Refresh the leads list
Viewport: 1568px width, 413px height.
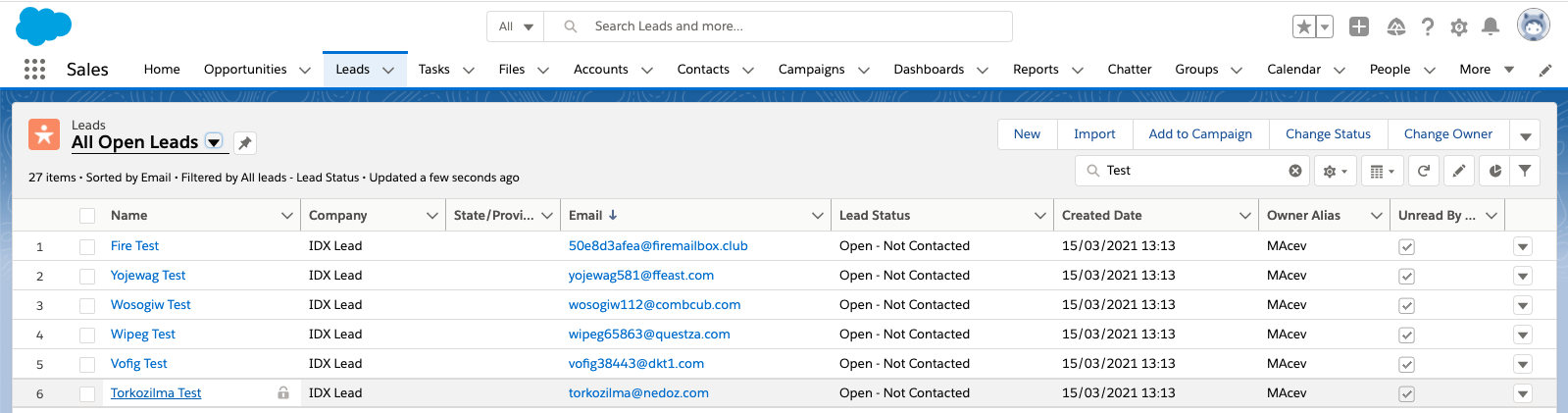1424,171
